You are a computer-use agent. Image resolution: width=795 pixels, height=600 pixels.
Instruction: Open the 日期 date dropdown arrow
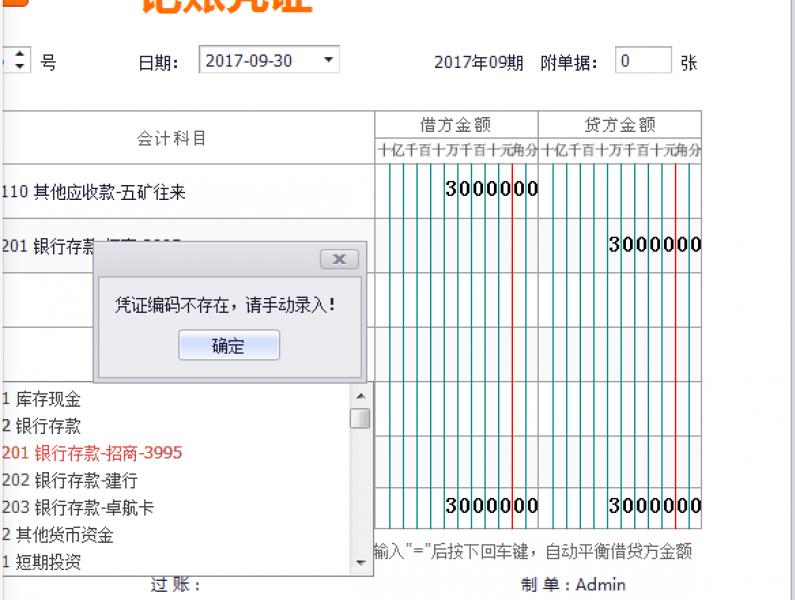[x=328, y=61]
